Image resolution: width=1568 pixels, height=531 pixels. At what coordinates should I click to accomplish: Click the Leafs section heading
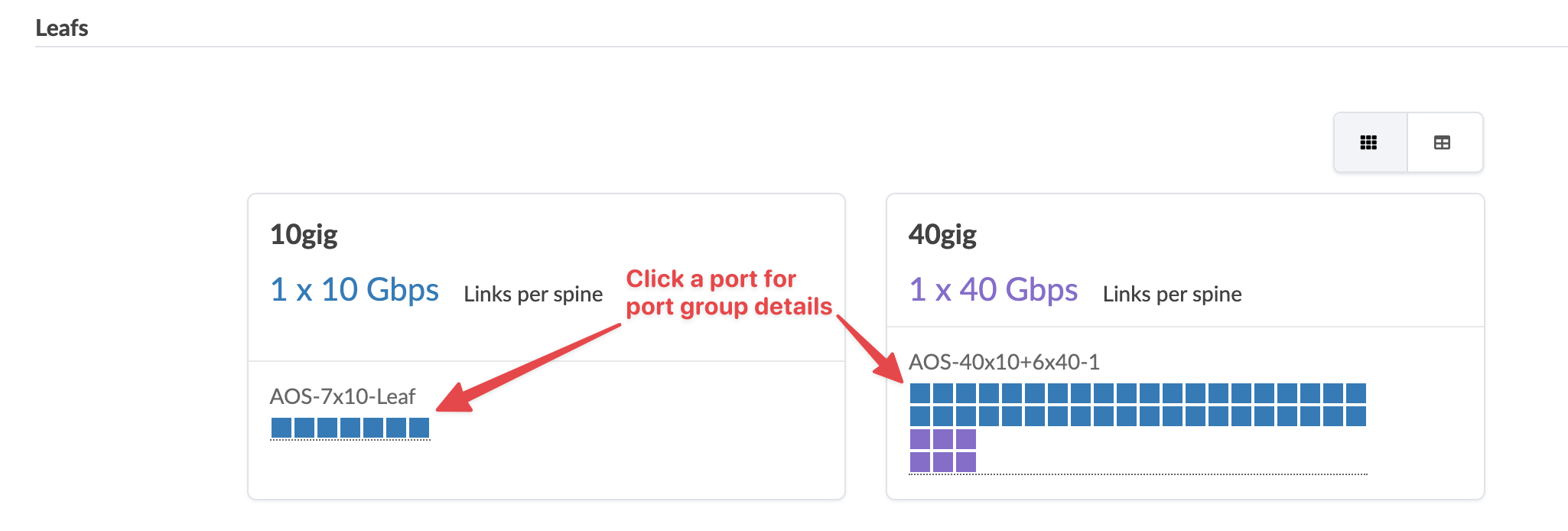(62, 28)
